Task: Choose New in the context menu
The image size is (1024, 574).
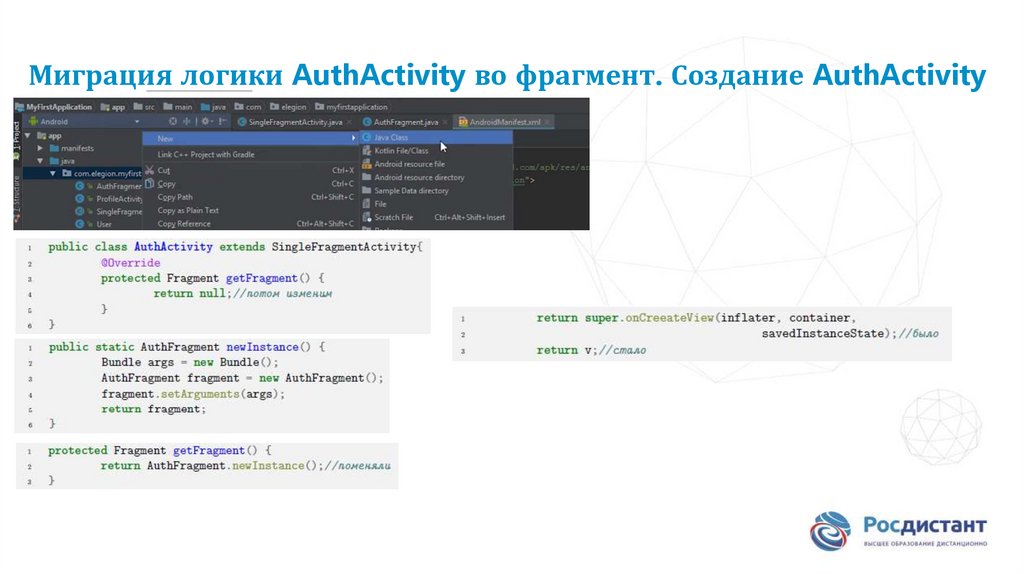Action: coord(251,138)
